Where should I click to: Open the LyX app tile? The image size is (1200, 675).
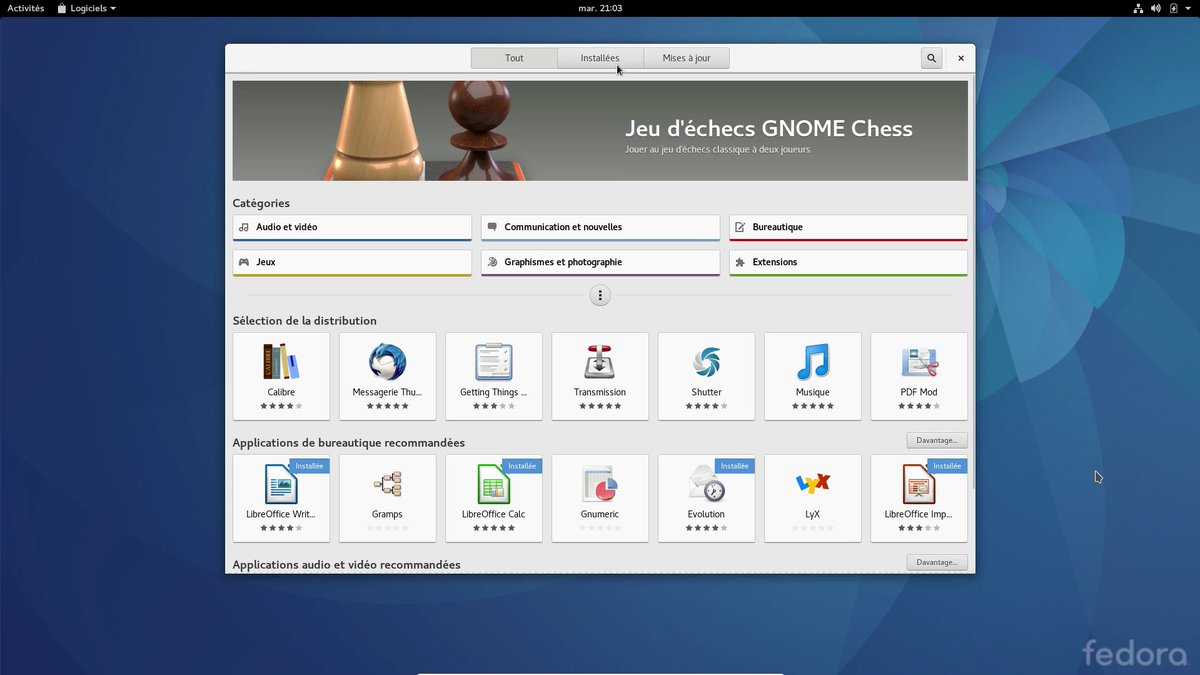pos(813,498)
